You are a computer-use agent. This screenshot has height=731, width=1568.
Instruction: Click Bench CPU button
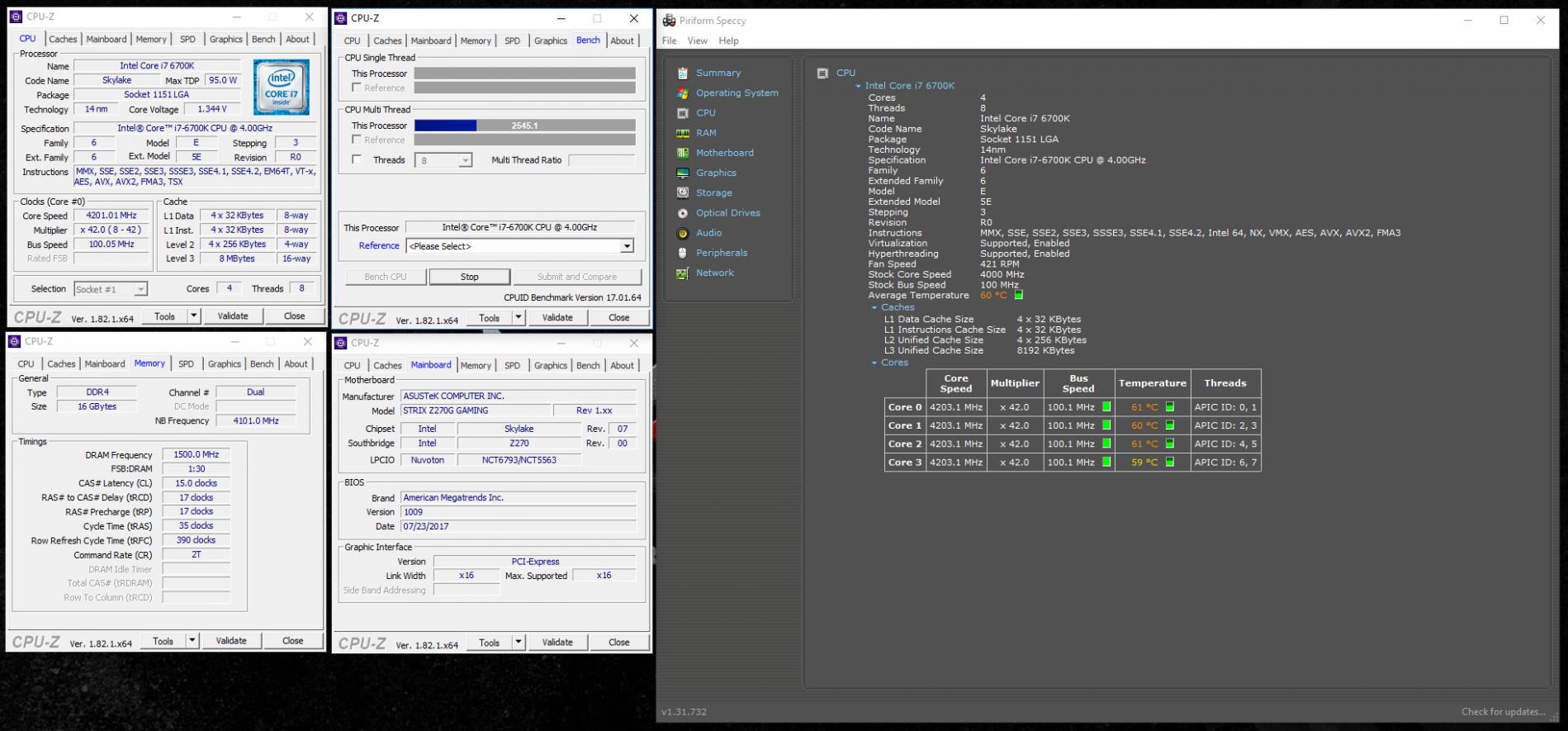386,277
